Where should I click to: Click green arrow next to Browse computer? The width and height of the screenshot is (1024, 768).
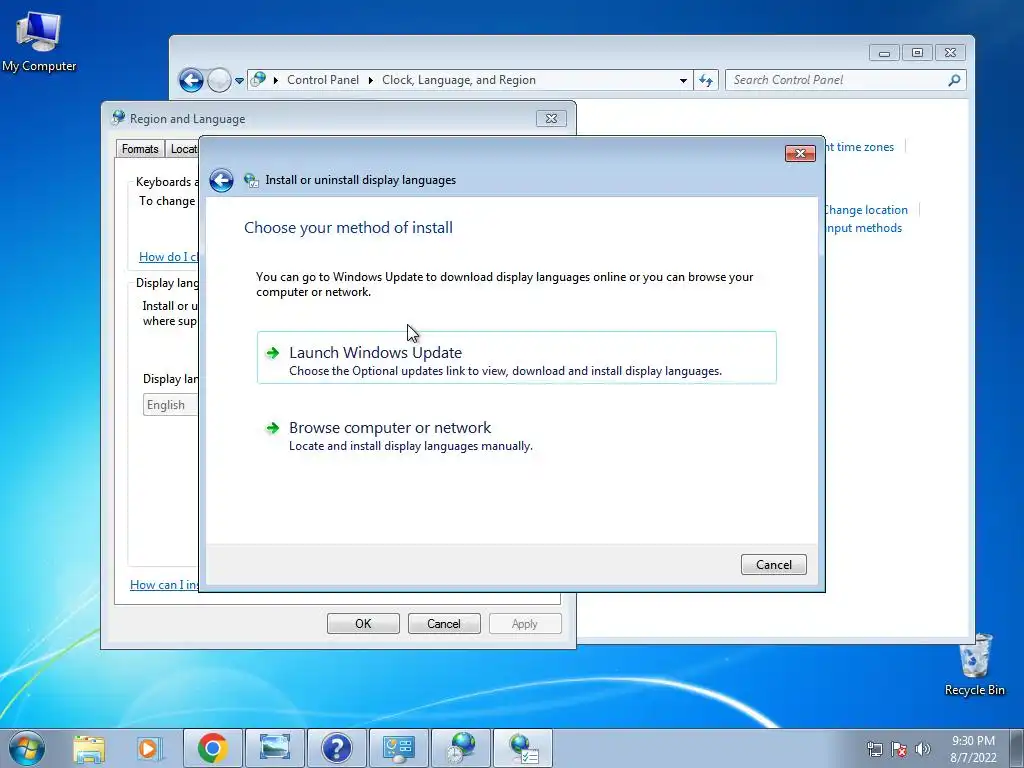point(272,428)
